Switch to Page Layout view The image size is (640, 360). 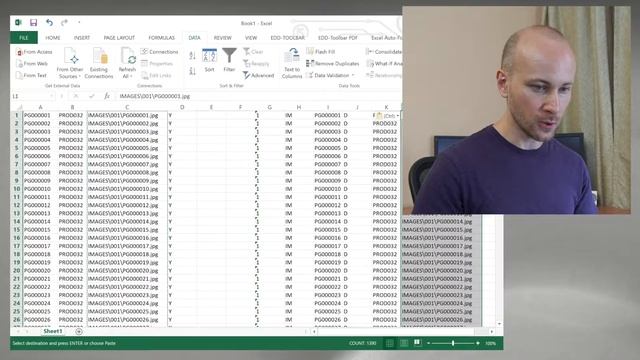coord(404,343)
